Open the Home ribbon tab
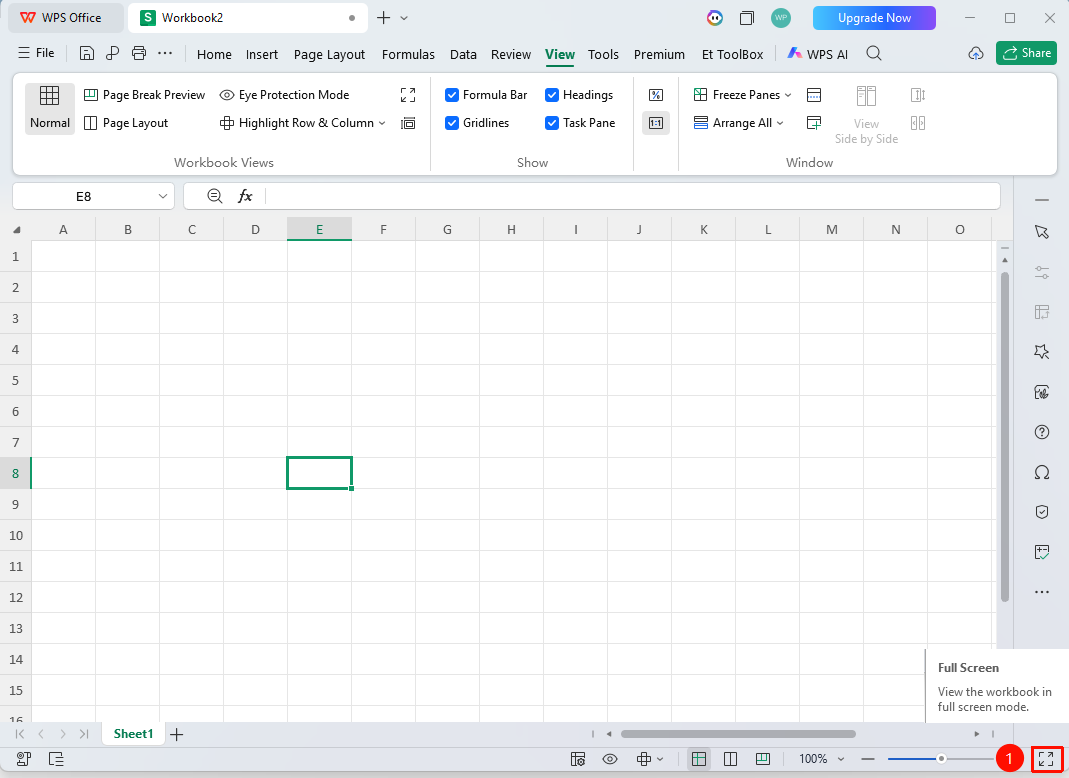 [214, 55]
